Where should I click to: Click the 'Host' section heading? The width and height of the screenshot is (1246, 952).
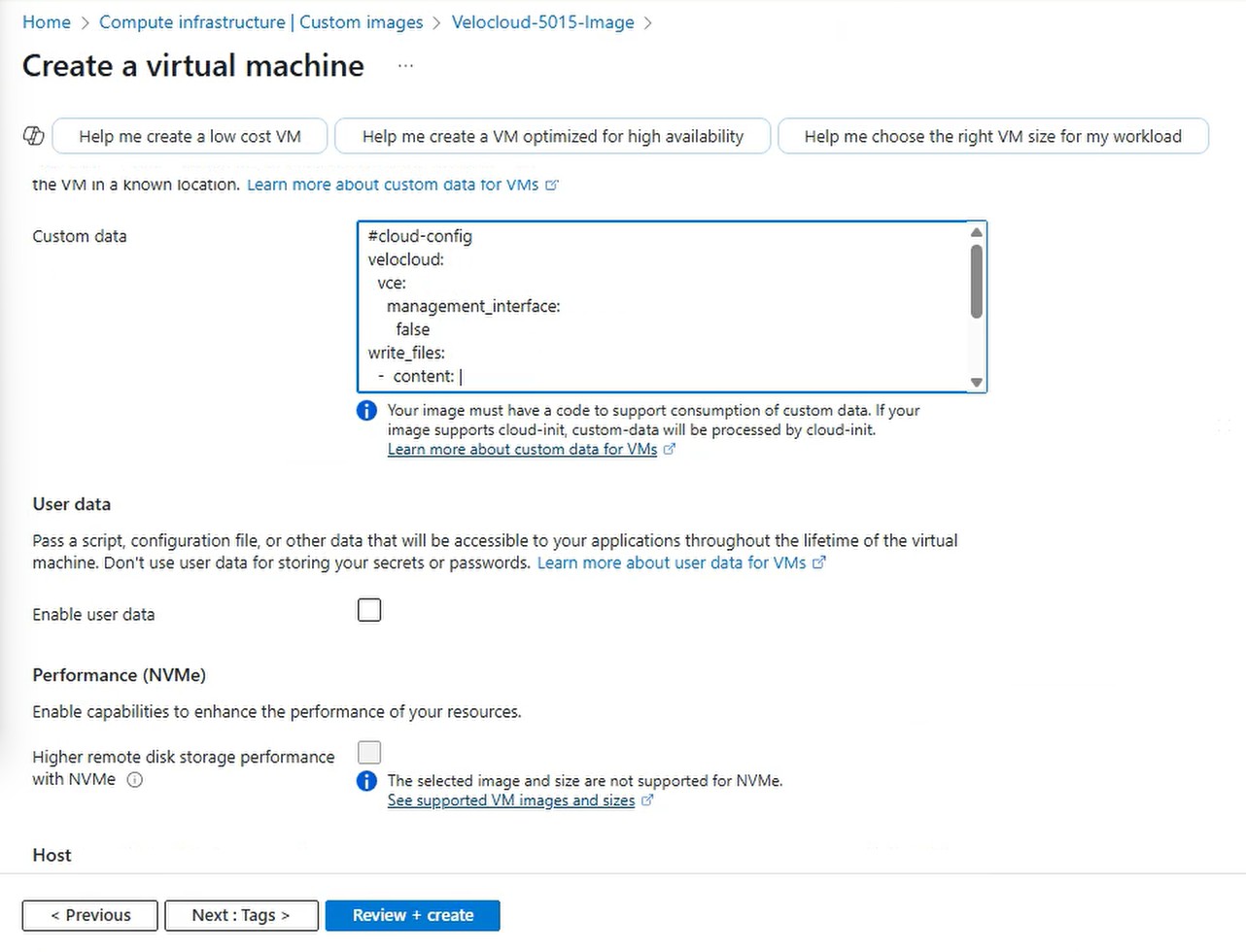point(52,855)
